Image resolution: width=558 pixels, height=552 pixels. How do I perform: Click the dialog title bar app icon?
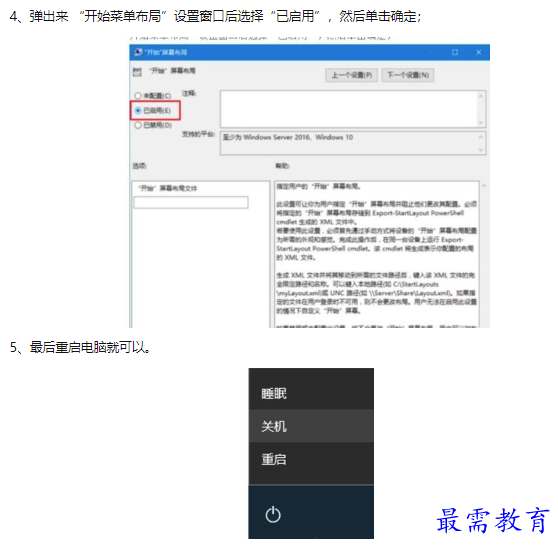click(x=138, y=52)
